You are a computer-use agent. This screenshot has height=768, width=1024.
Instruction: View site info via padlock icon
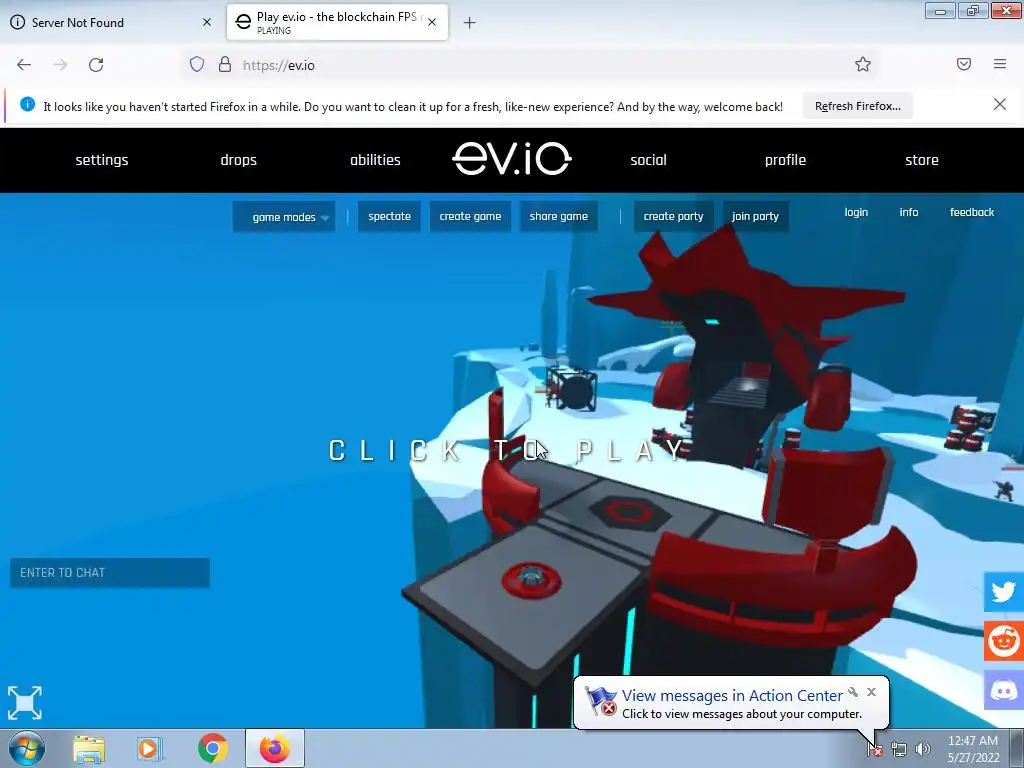[225, 65]
